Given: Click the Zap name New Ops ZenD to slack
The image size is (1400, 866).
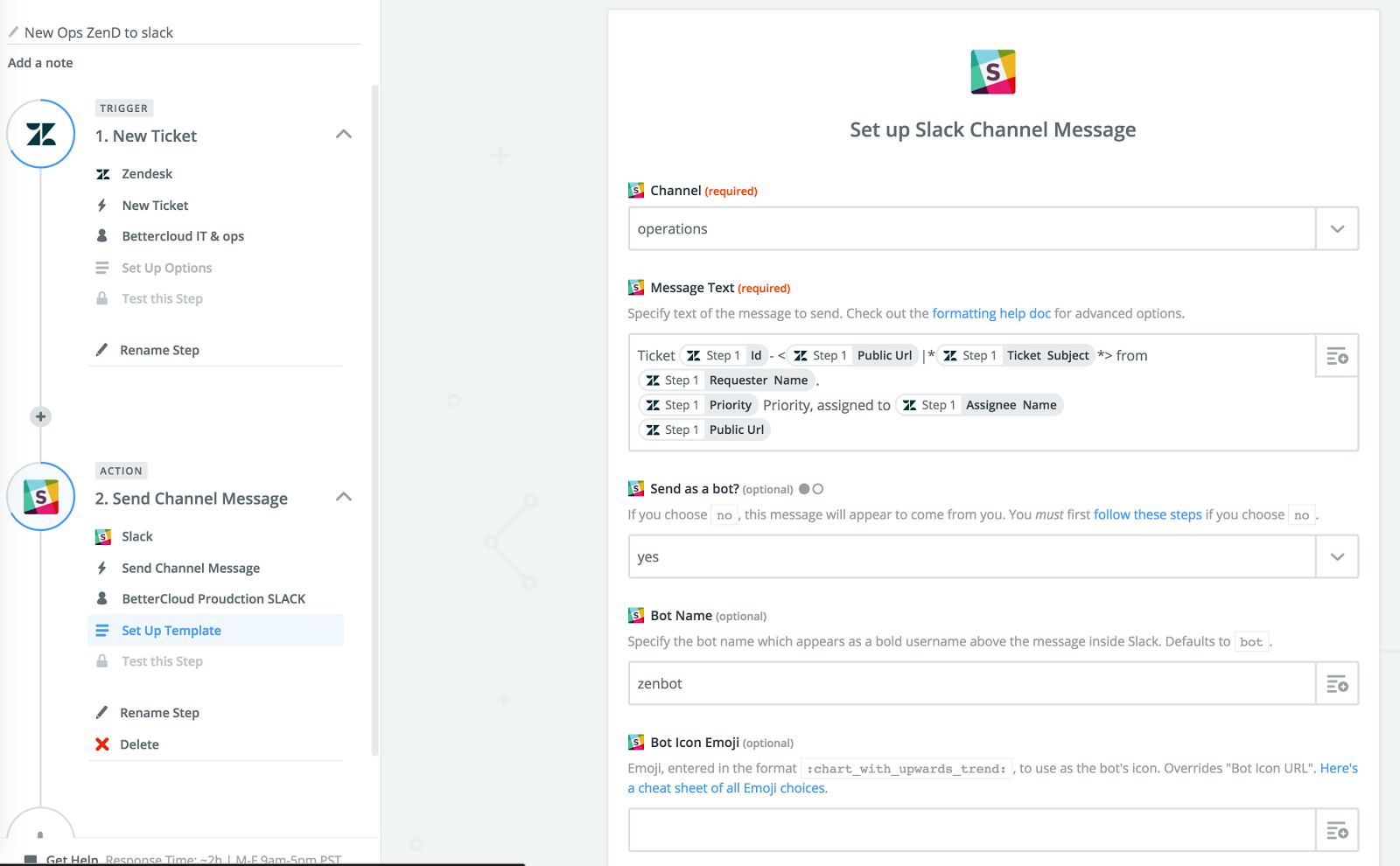Looking at the screenshot, I should 99,32.
